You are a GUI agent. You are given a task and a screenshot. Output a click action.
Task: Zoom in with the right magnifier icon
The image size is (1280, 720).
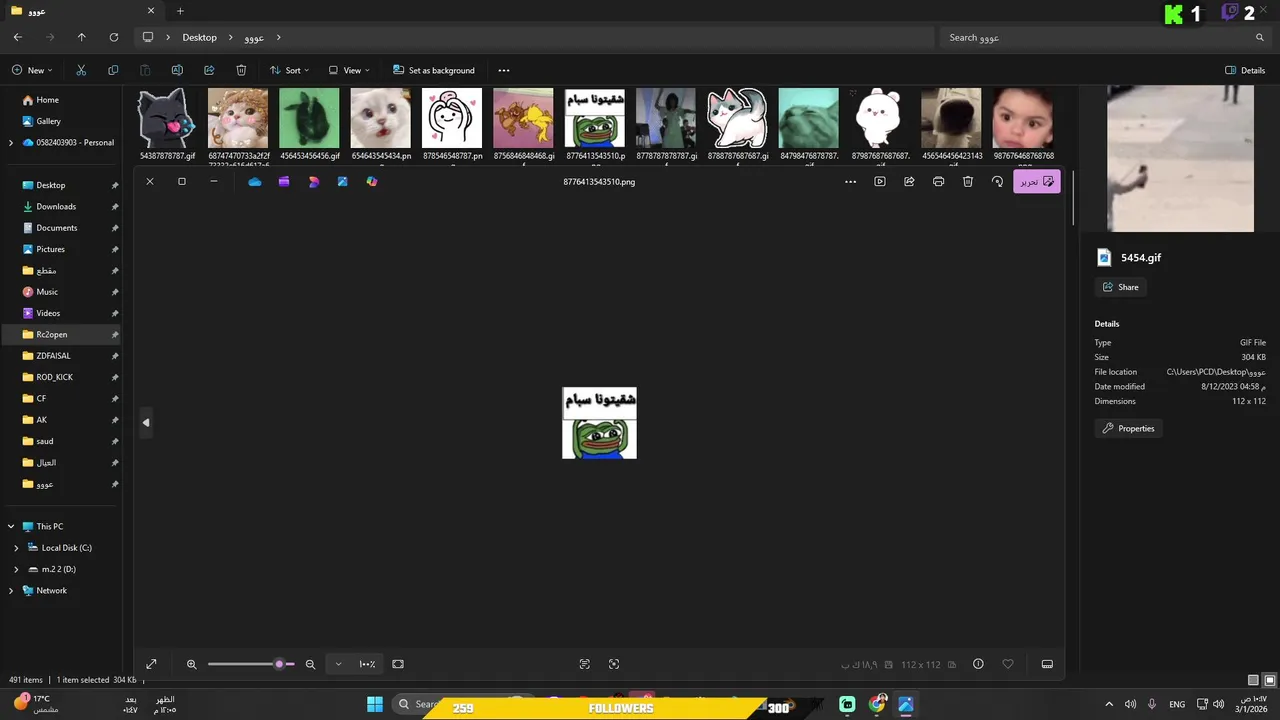point(310,664)
